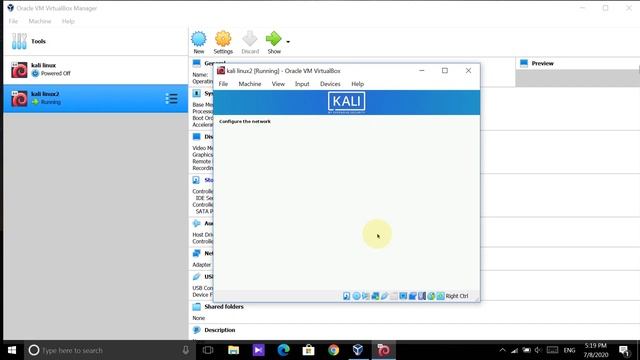This screenshot has width=640, height=360.
Task: Click the Storage section icon in details
Action: [196, 180]
